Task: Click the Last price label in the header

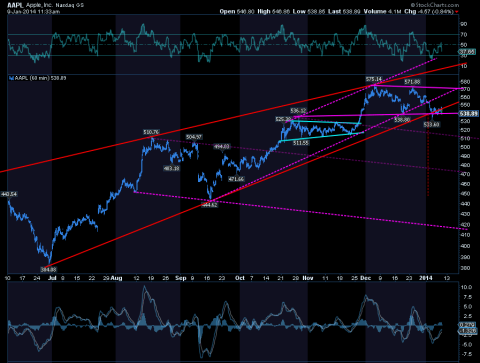Action: [334, 11]
